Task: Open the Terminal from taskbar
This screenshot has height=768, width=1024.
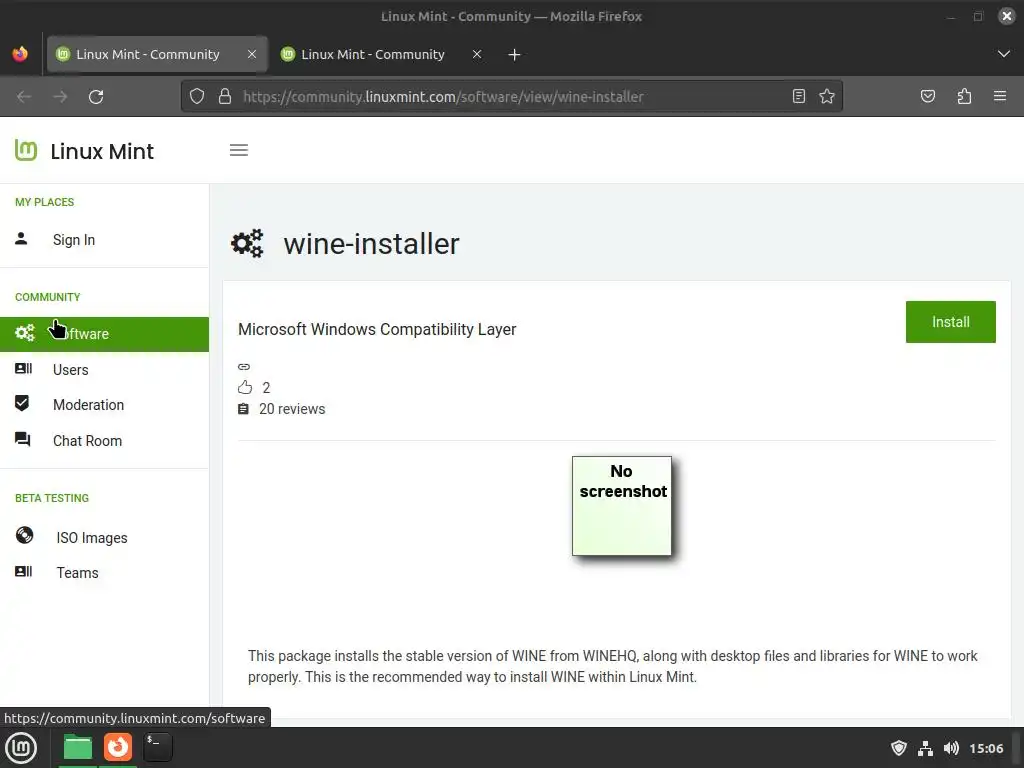Action: click(x=157, y=748)
